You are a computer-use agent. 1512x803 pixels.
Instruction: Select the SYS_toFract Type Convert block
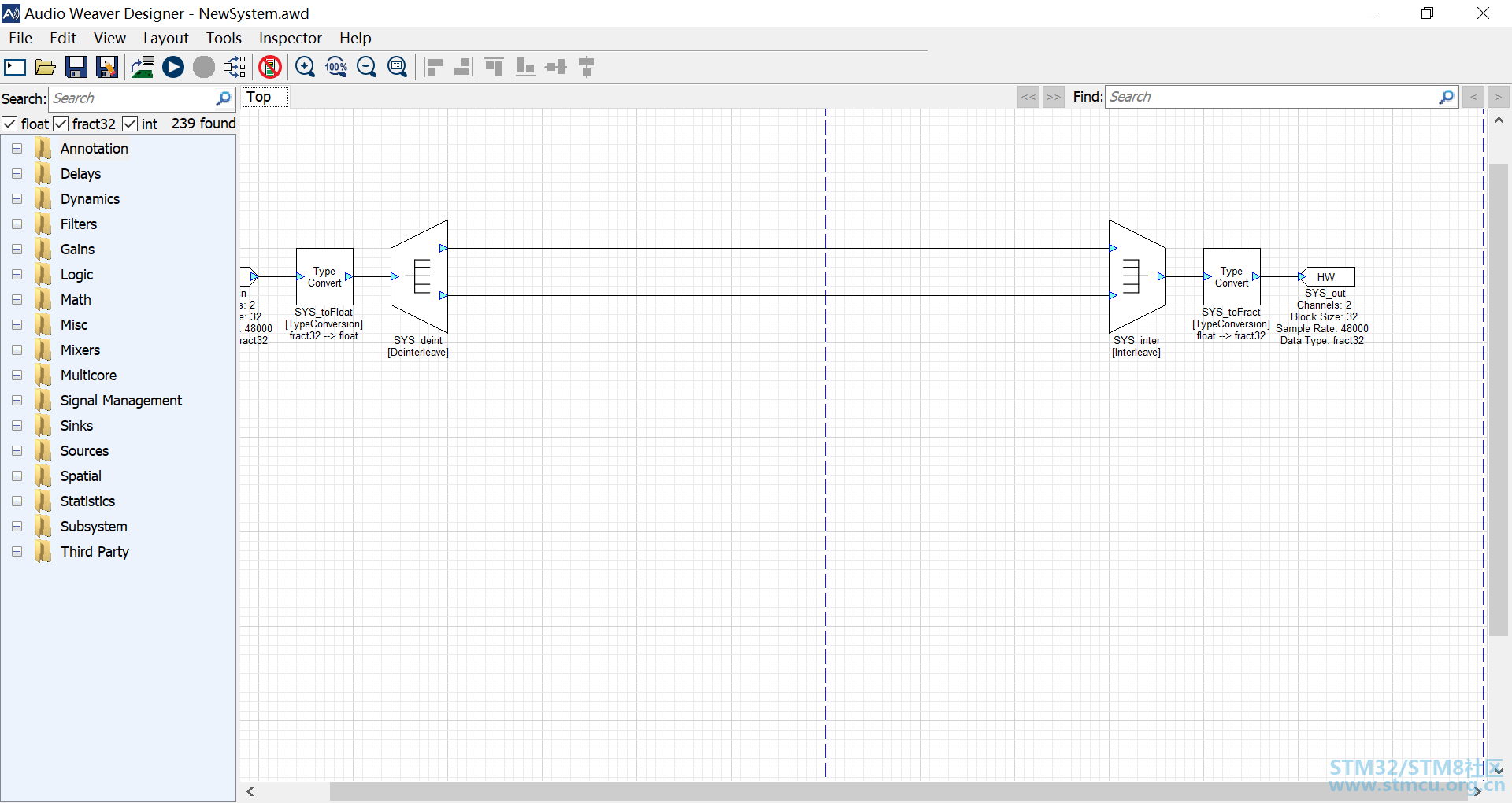click(x=1232, y=277)
